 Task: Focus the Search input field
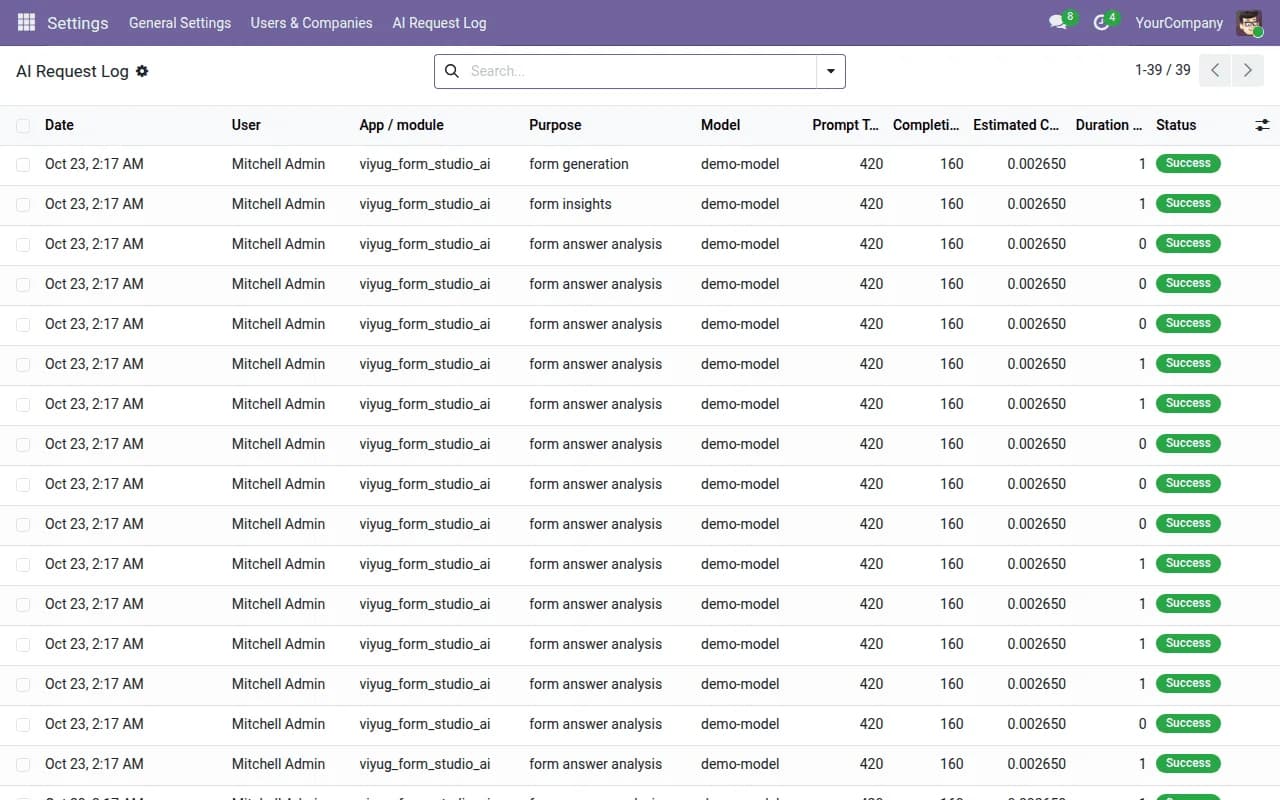pyautogui.click(x=640, y=71)
